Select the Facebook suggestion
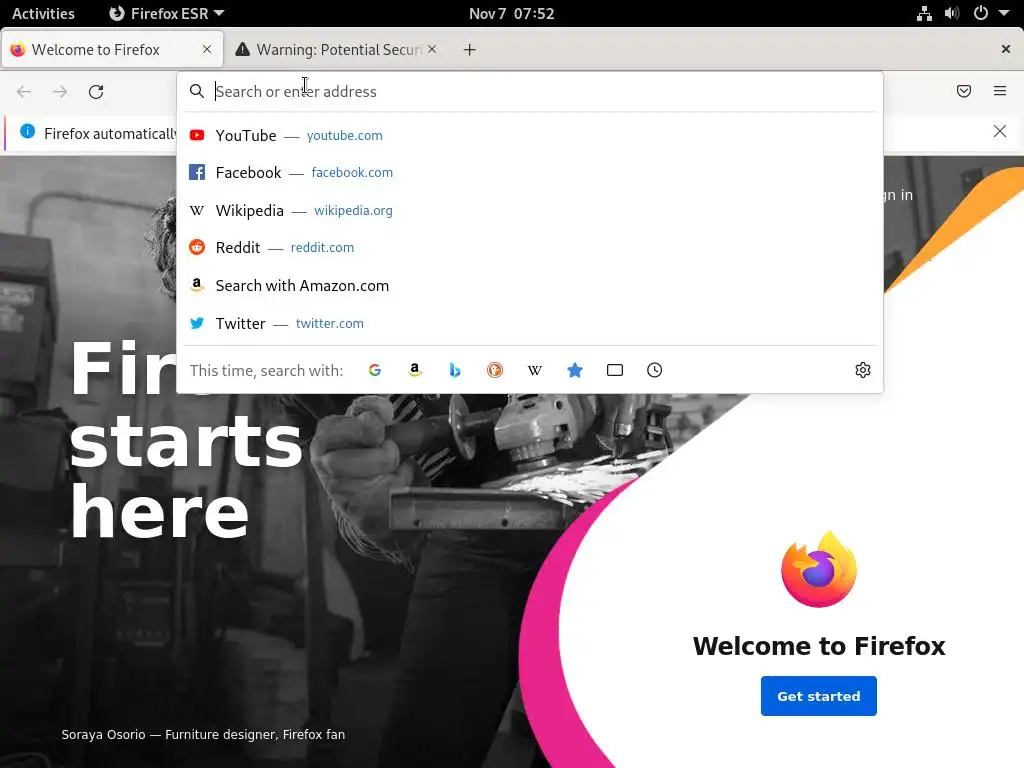The width and height of the screenshot is (1024, 768). [530, 172]
